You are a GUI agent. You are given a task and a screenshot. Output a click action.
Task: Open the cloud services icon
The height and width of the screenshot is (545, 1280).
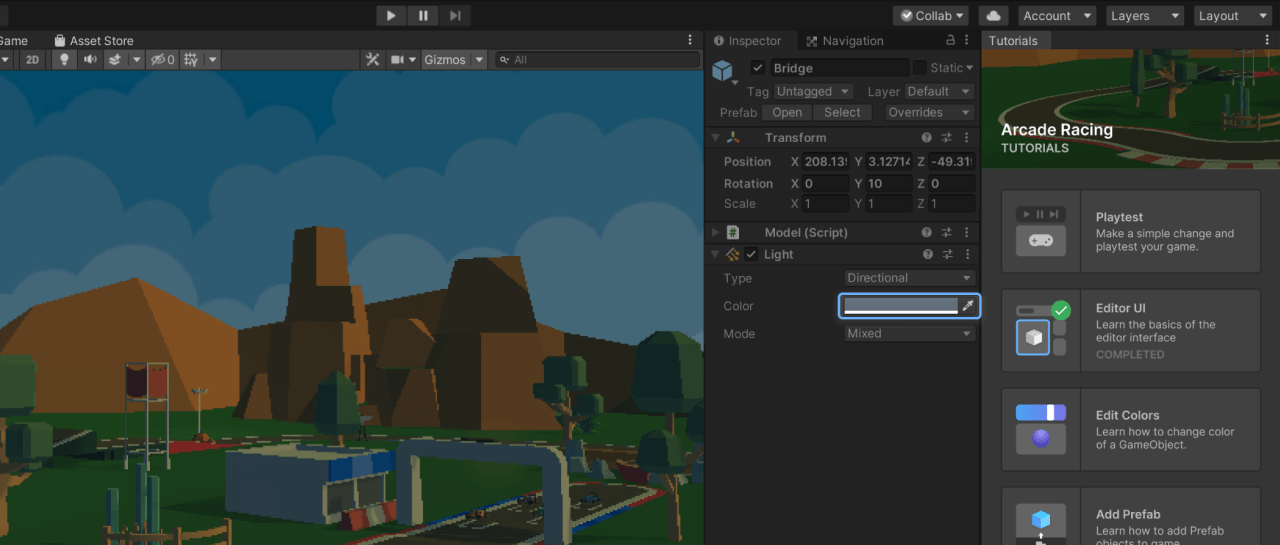pyautogui.click(x=993, y=16)
